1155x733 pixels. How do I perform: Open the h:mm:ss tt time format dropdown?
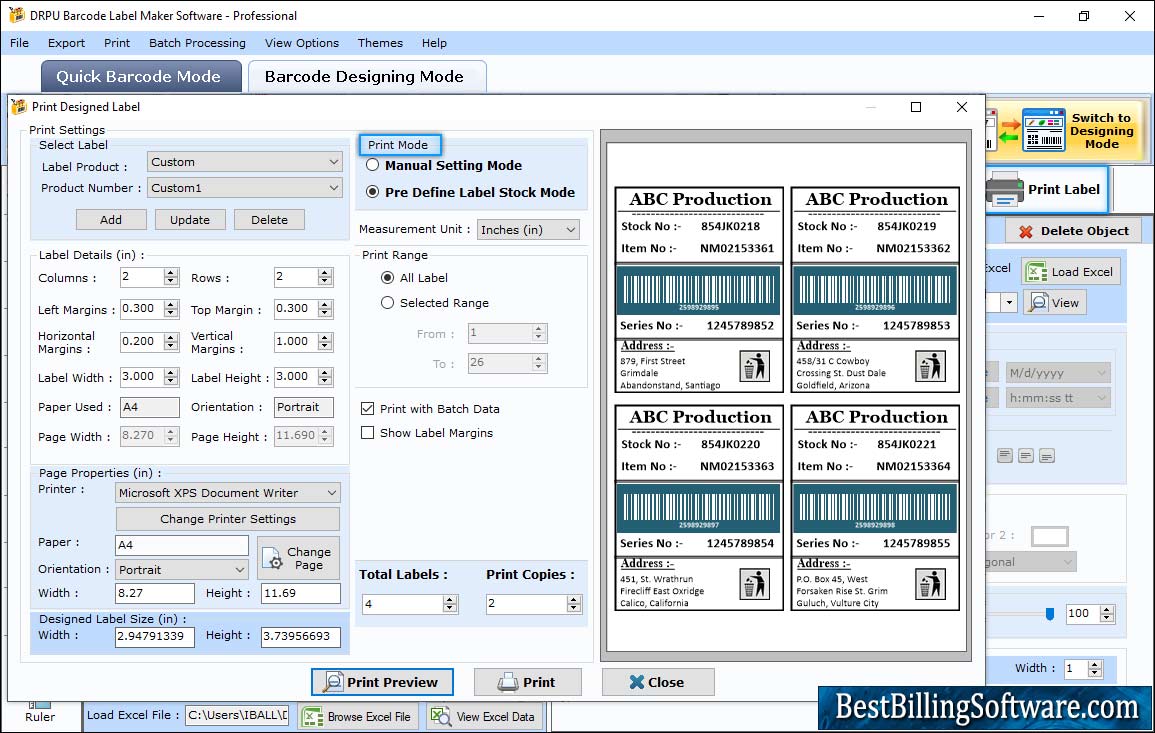[1058, 398]
